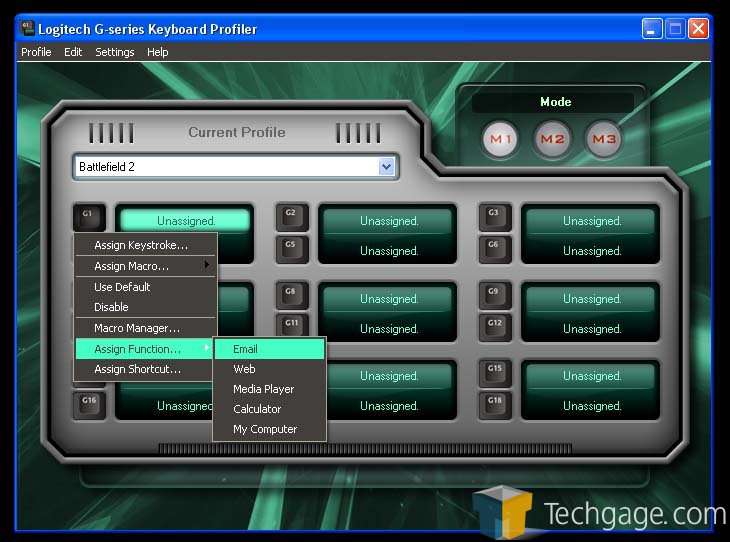Select Web function in submenu

(270, 369)
